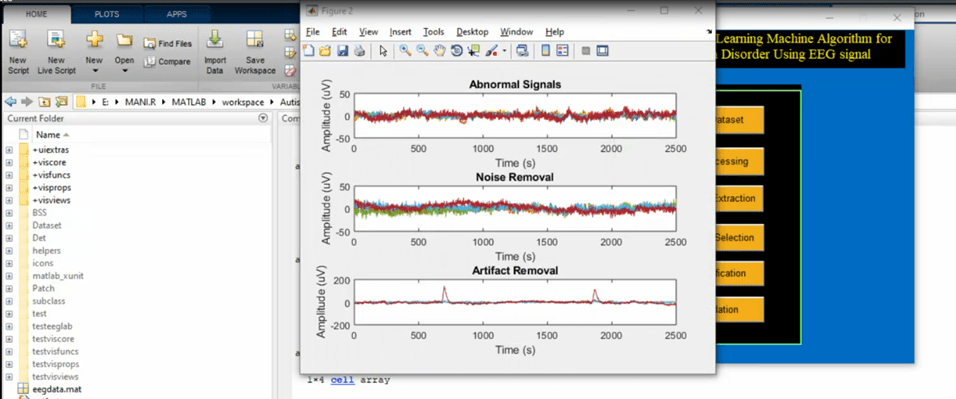
Task: Open Window menu in Figure 2
Action: [x=516, y=32]
